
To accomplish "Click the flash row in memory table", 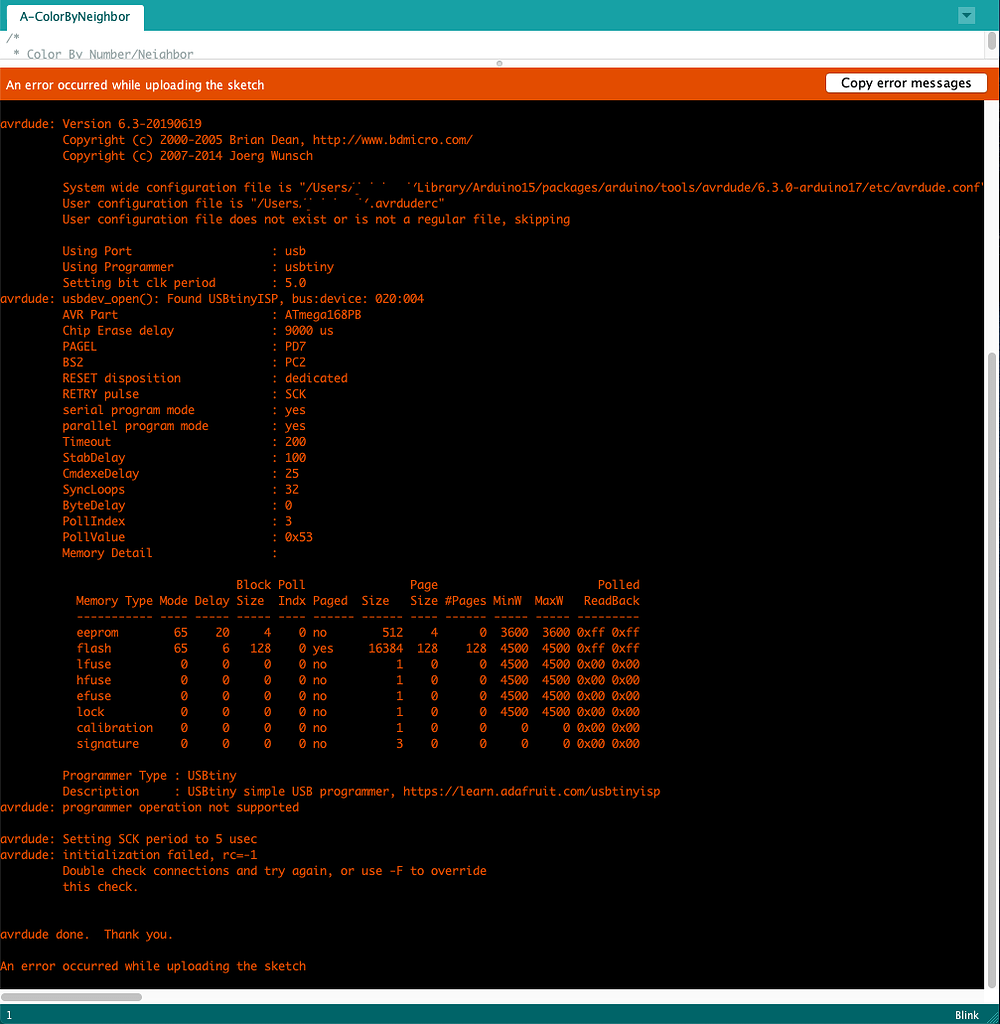I will click(x=357, y=649).
